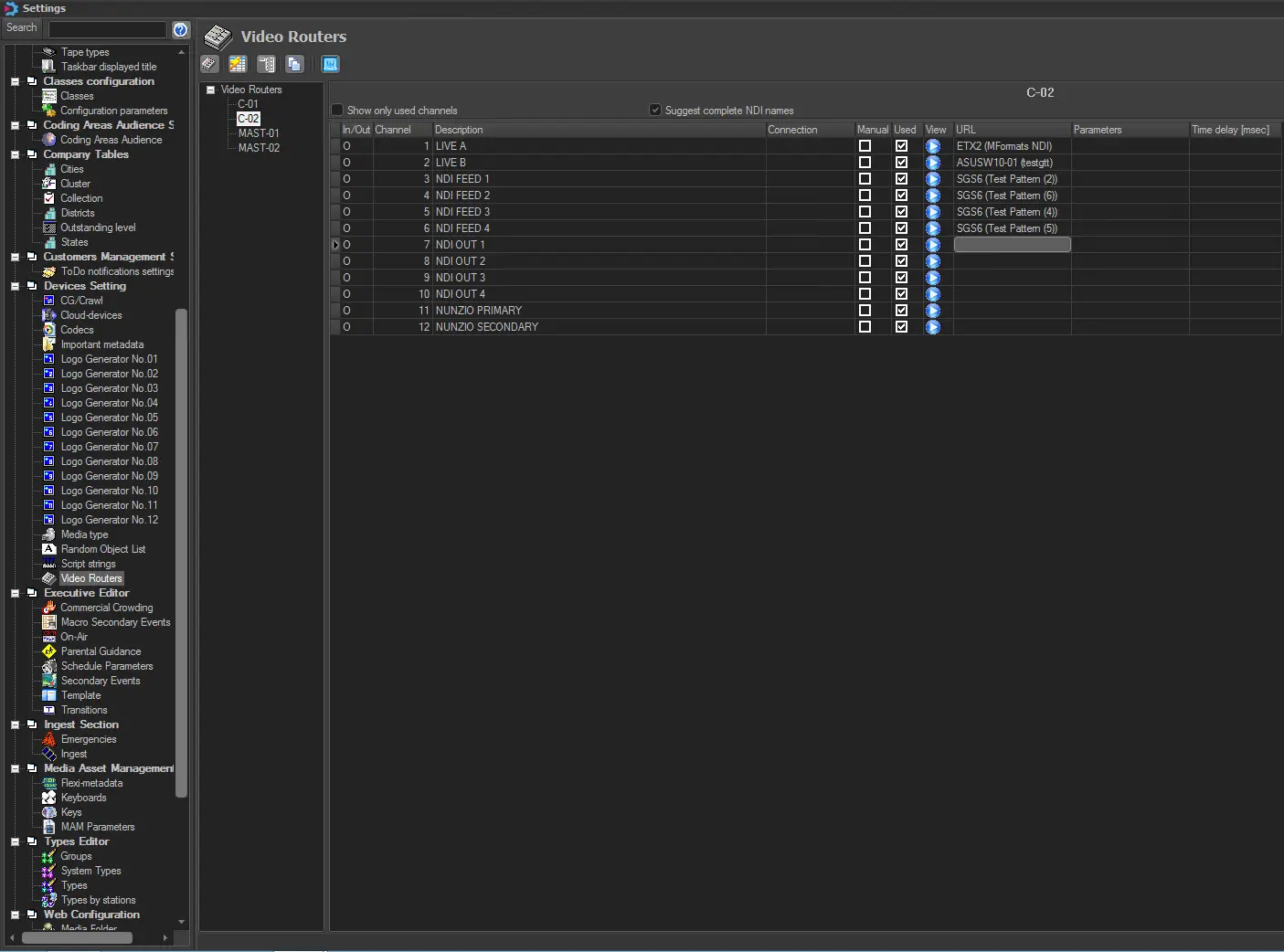Collapse the Devices Setting section
Image resolution: width=1284 pixels, height=952 pixels.
click(x=16, y=286)
